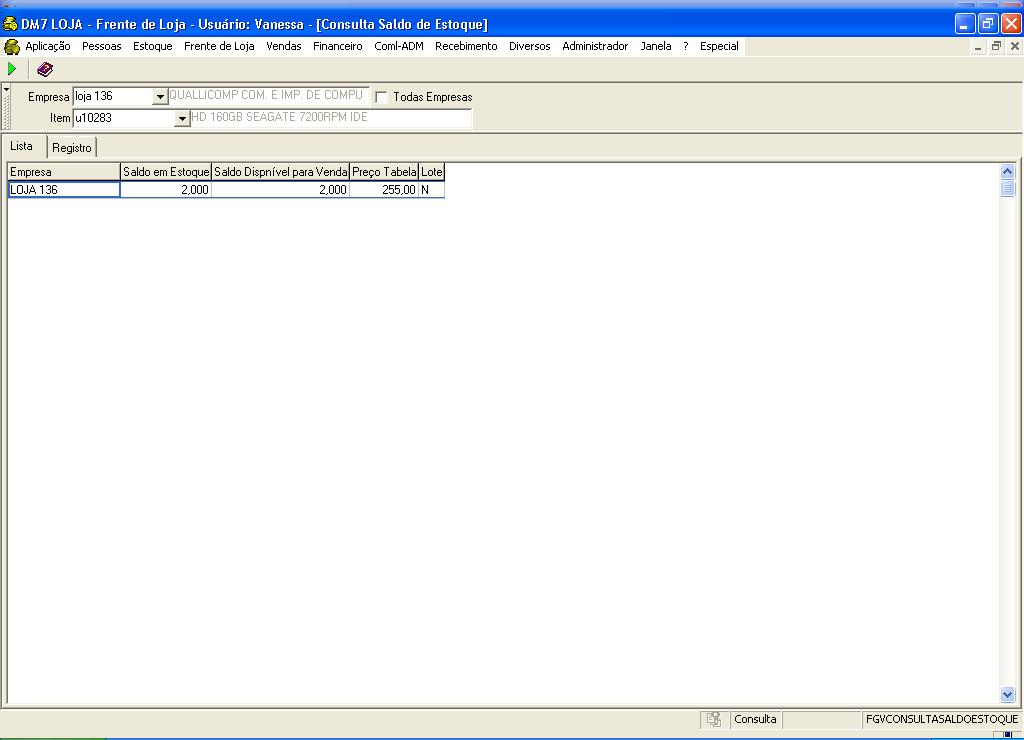The width and height of the screenshot is (1024, 740).
Task: Open the Diversos menu
Action: tap(530, 46)
